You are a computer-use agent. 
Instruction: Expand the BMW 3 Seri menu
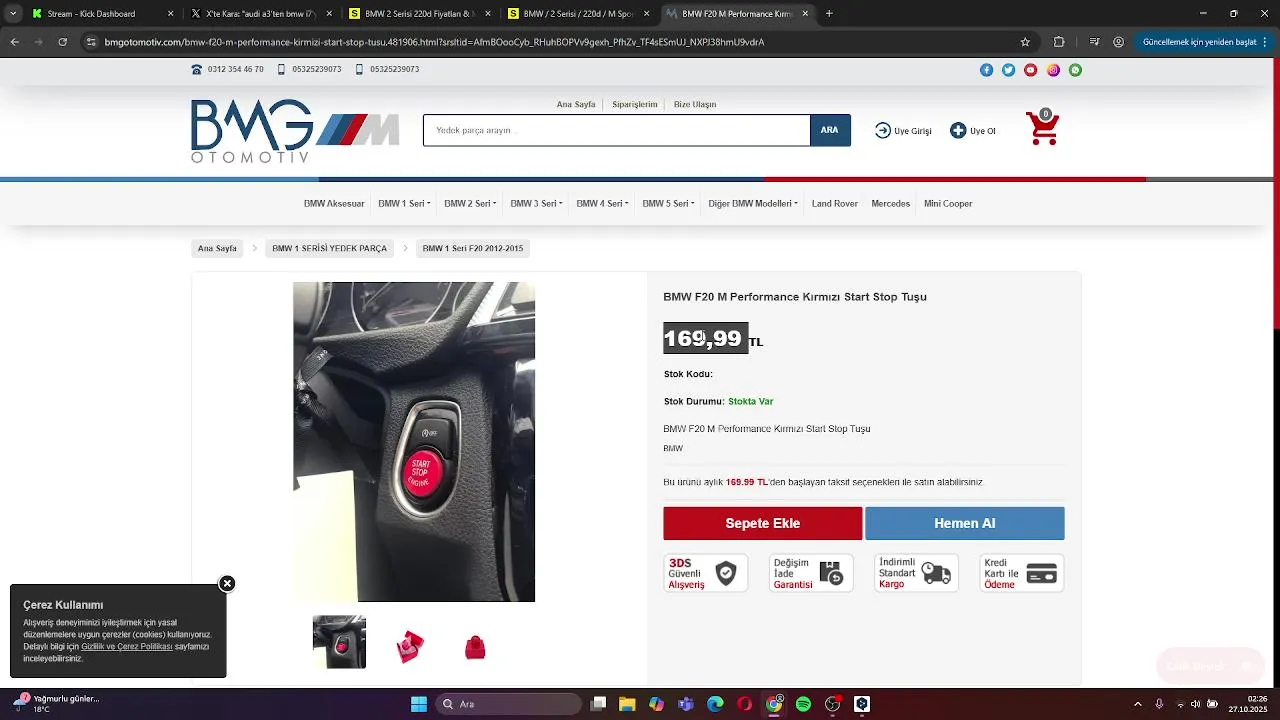tap(537, 204)
